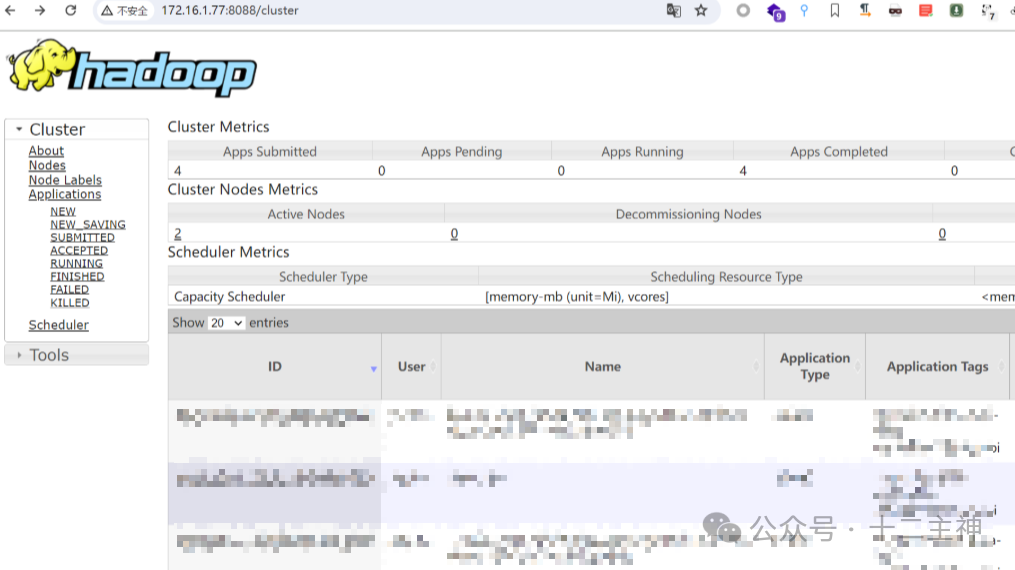
Task: Click the Active Nodes count link
Action: click(x=178, y=234)
